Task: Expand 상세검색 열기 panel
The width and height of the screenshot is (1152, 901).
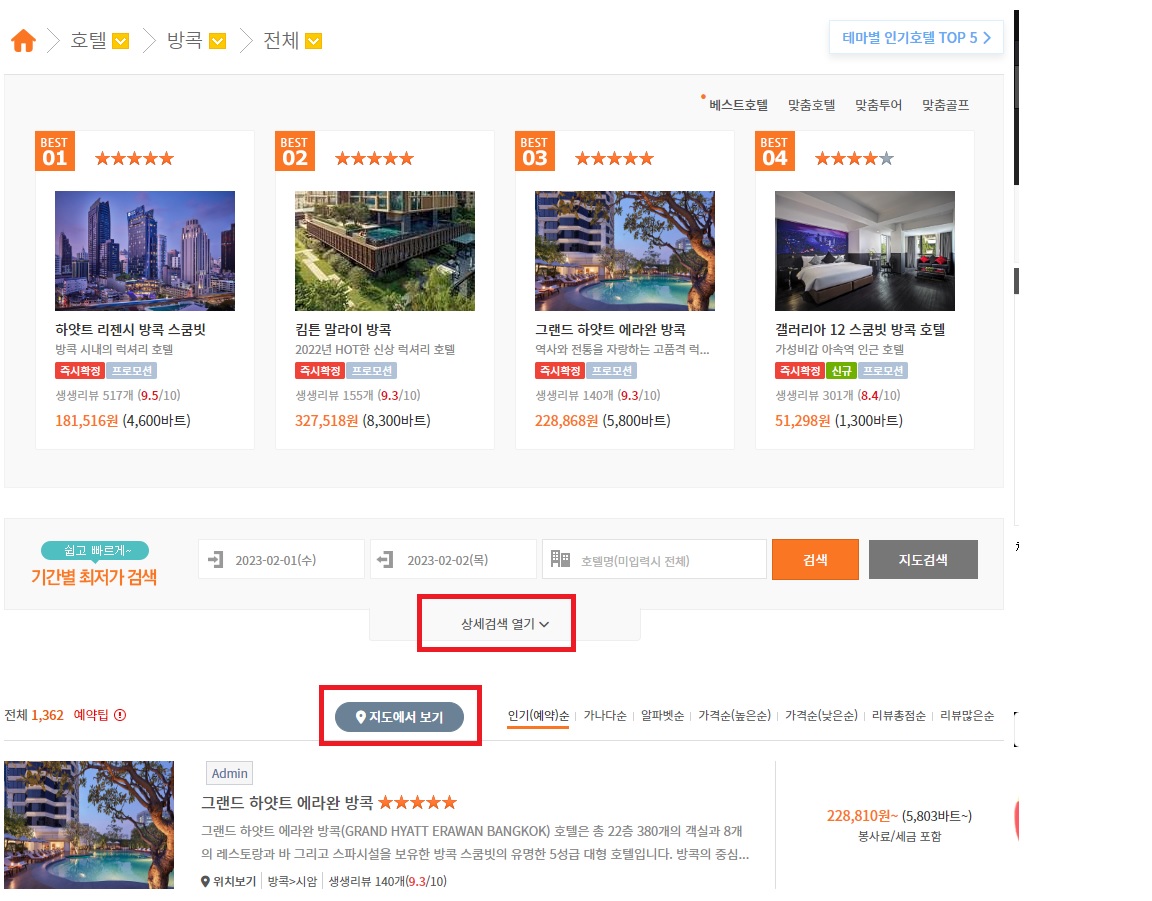Action: [505, 624]
